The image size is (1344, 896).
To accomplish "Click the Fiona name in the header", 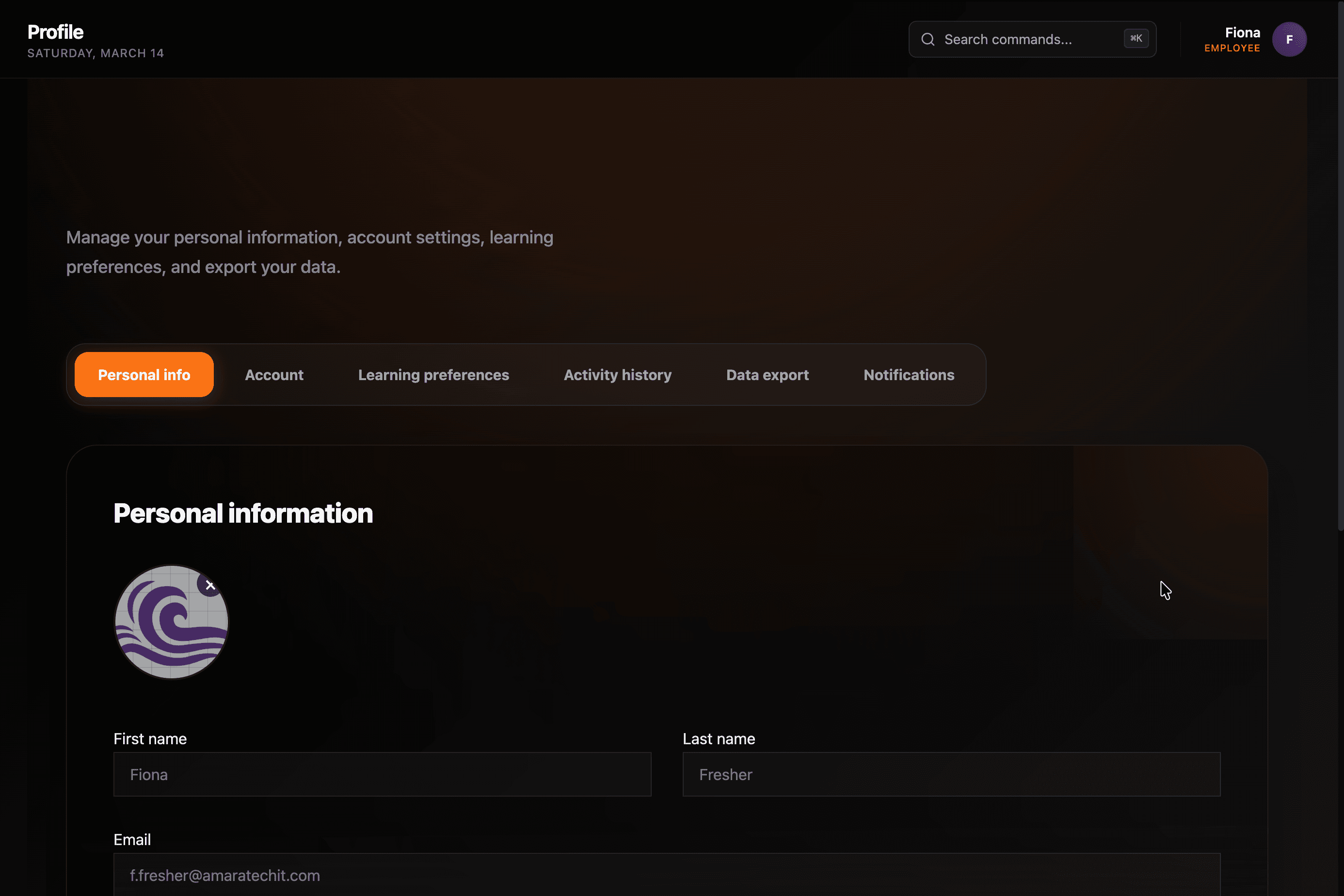I will pos(1242,32).
